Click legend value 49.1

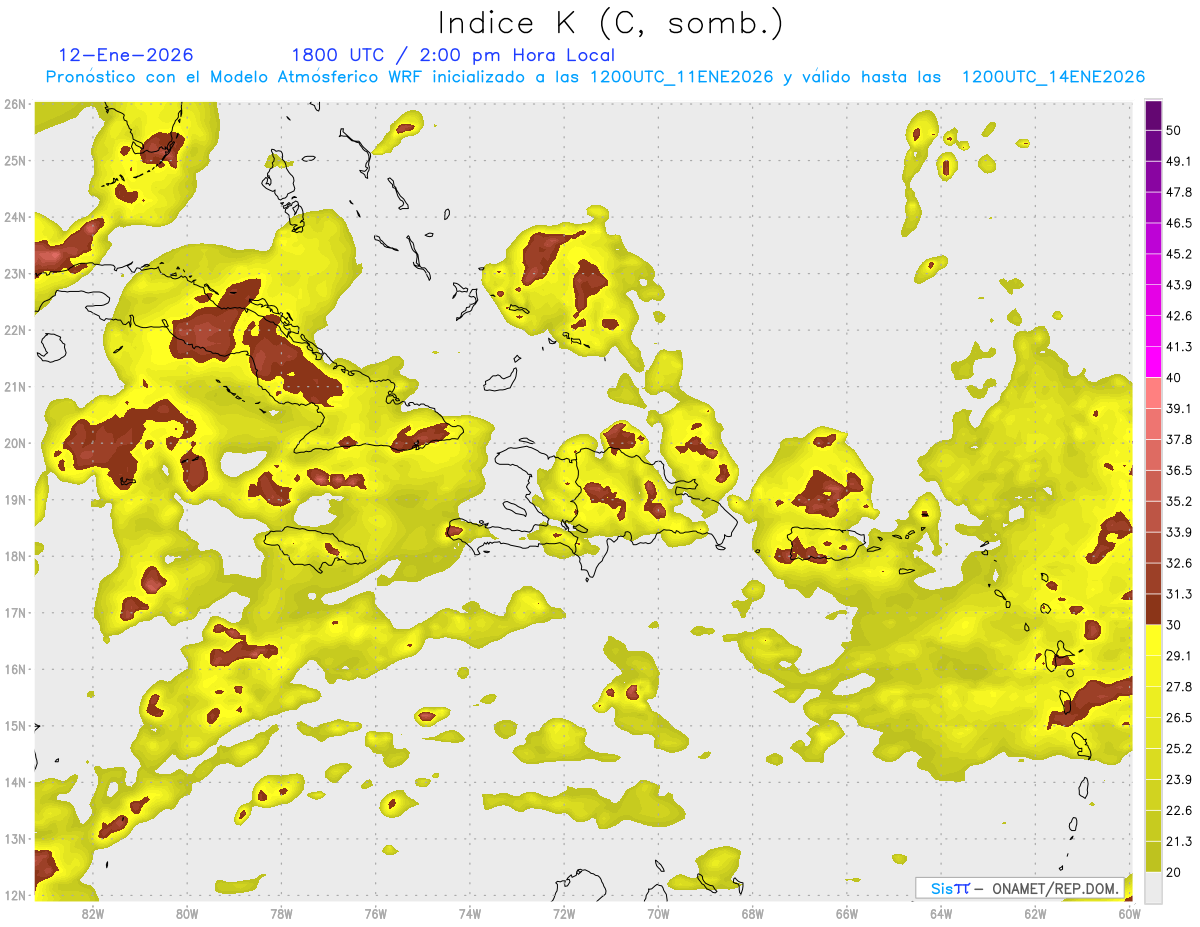1179,161
